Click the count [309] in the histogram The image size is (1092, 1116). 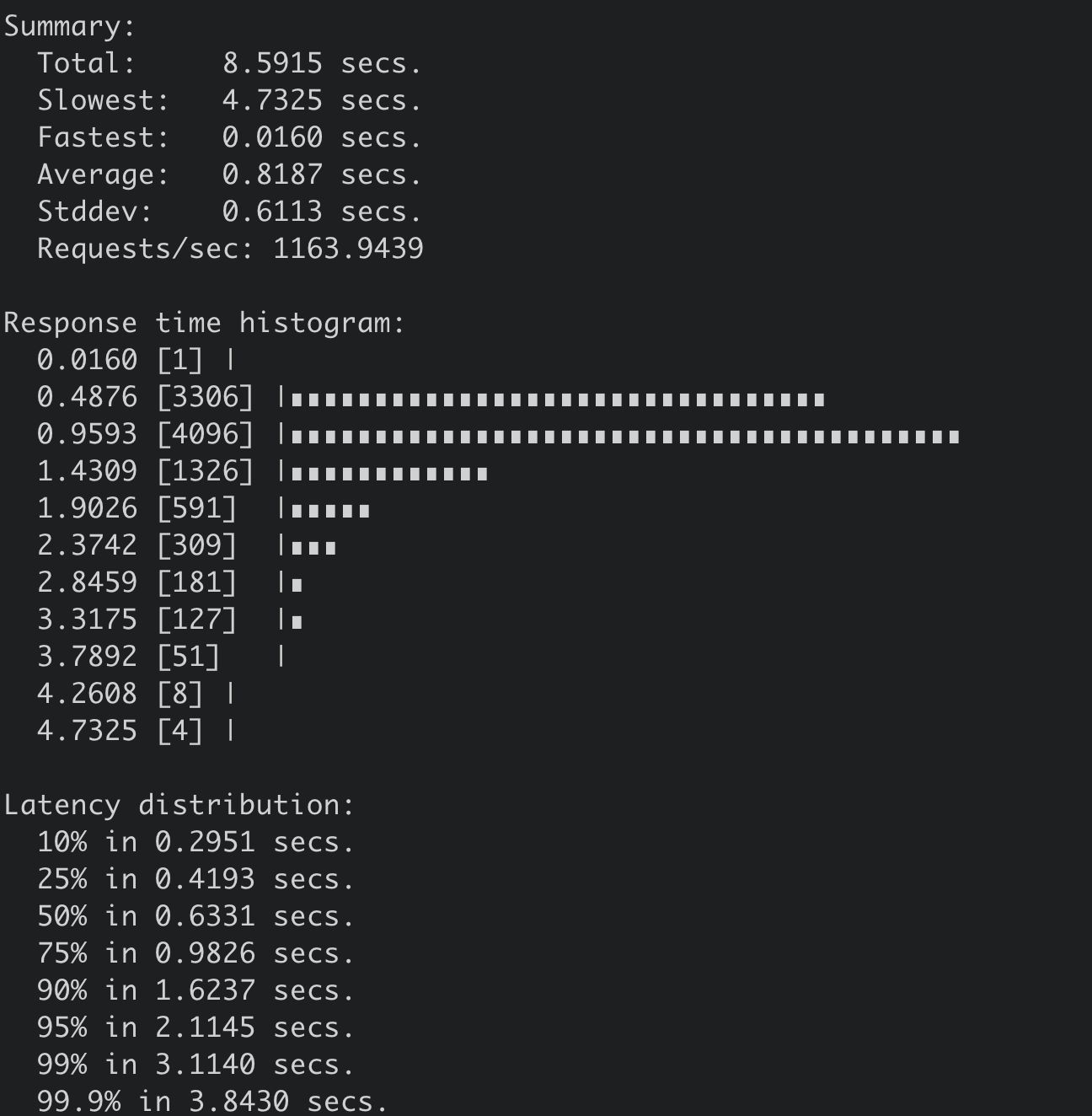196,545
